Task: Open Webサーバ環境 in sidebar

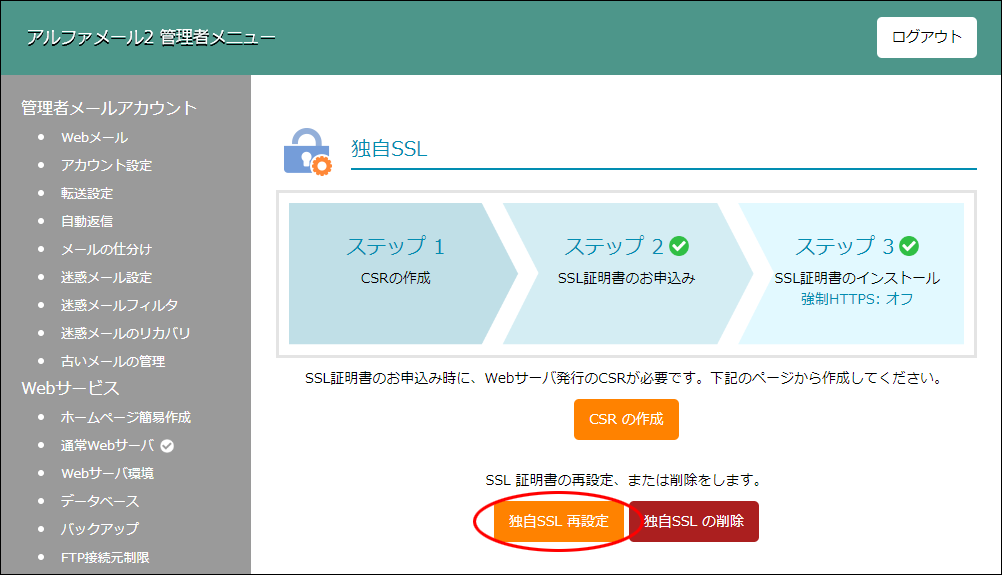Action: tap(107, 473)
